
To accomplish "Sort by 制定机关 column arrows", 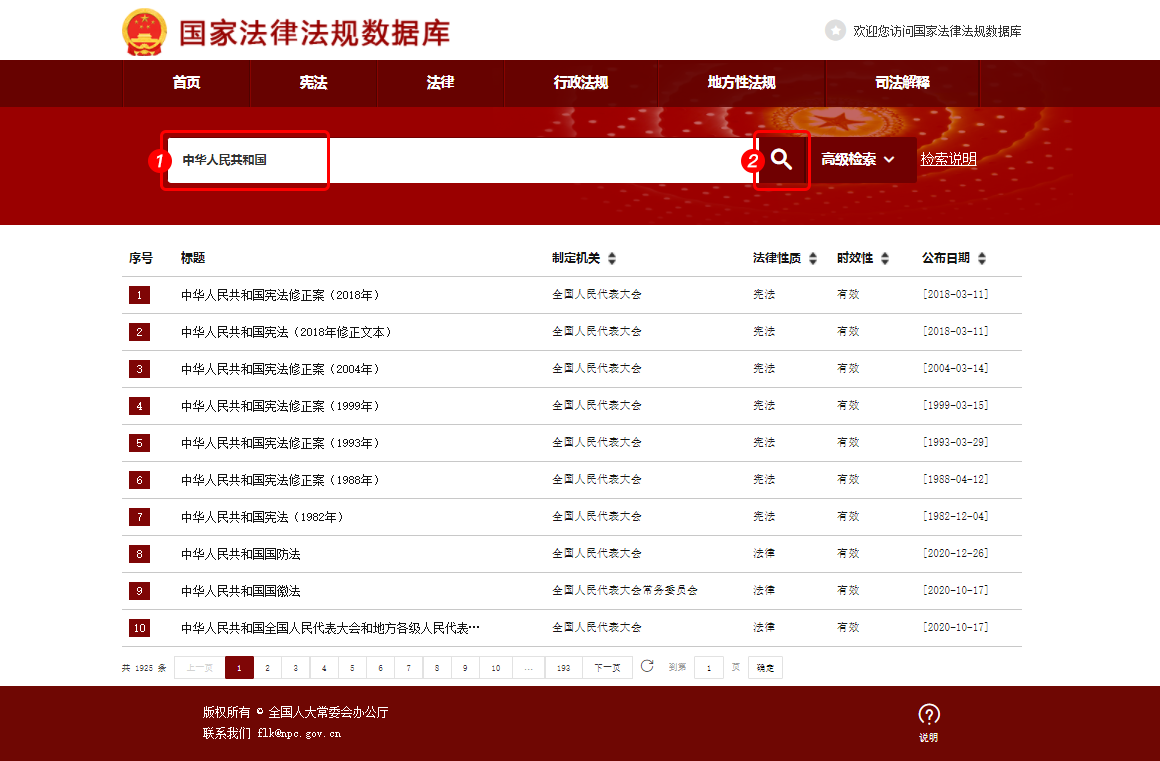I will (612, 258).
